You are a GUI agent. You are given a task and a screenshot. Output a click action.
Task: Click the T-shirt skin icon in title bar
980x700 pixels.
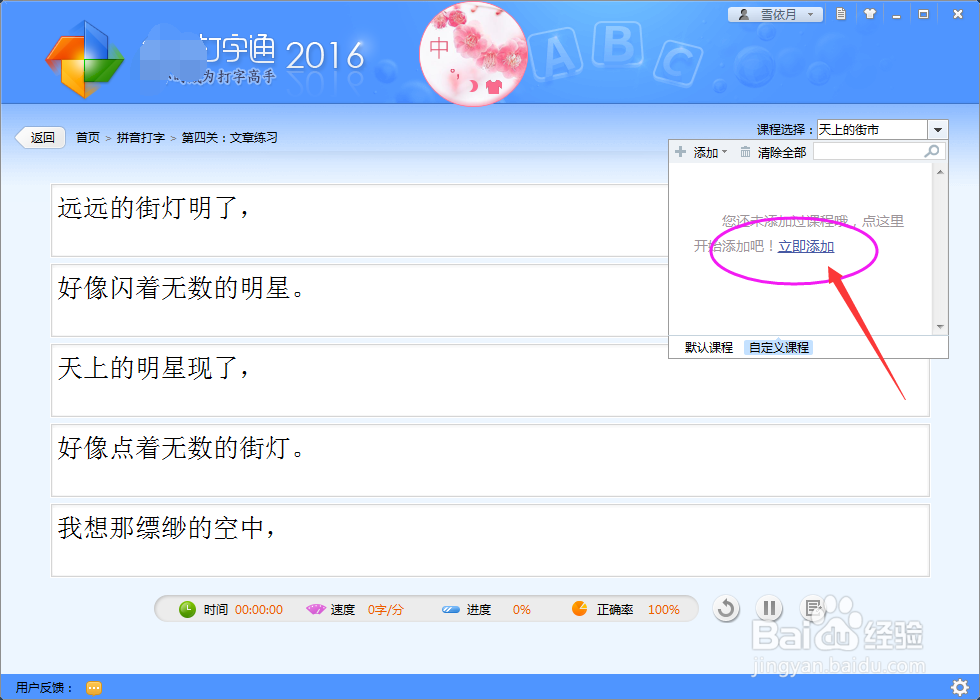pyautogui.click(x=868, y=14)
